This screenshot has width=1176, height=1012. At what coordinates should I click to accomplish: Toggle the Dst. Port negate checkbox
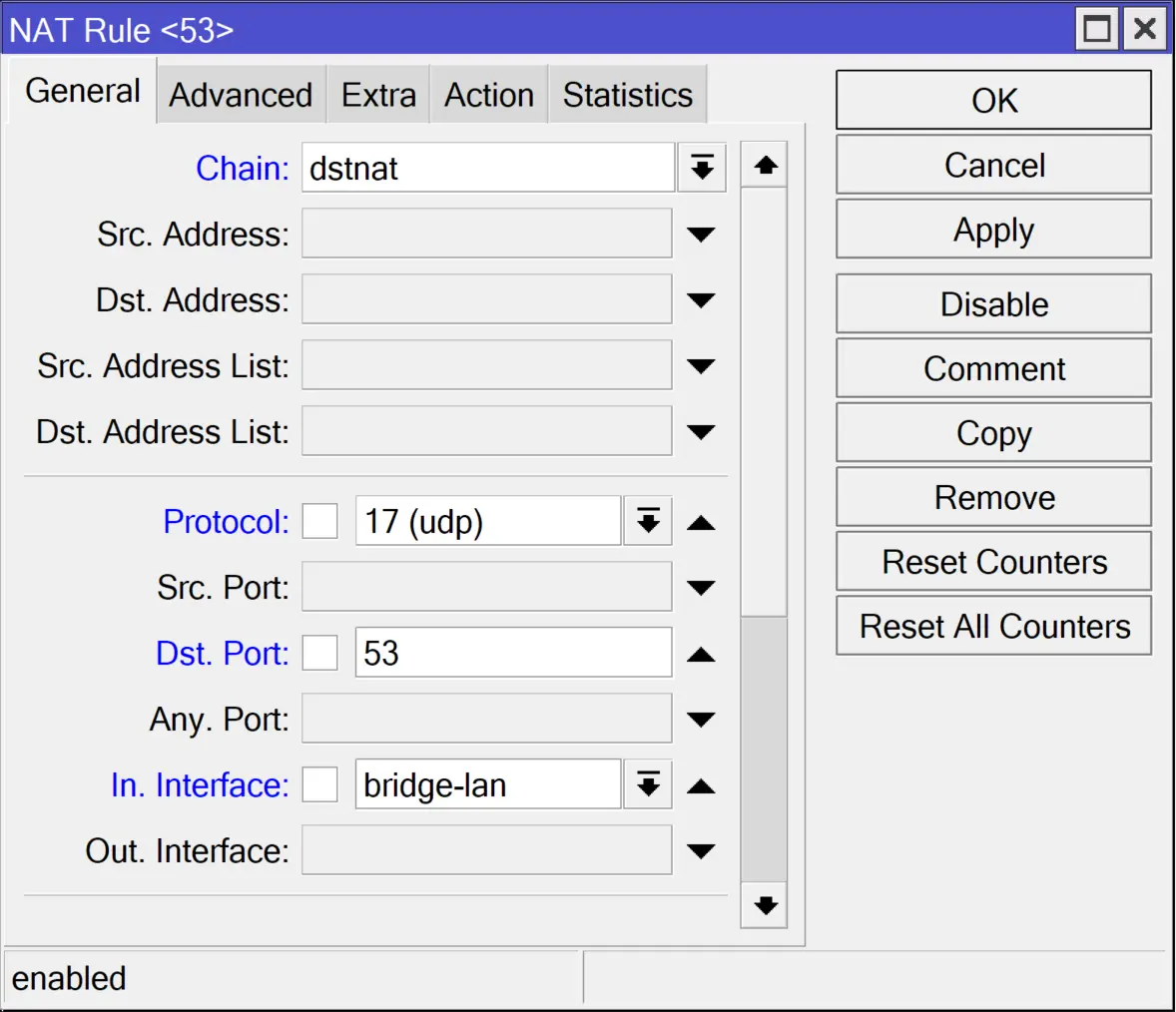(319, 653)
